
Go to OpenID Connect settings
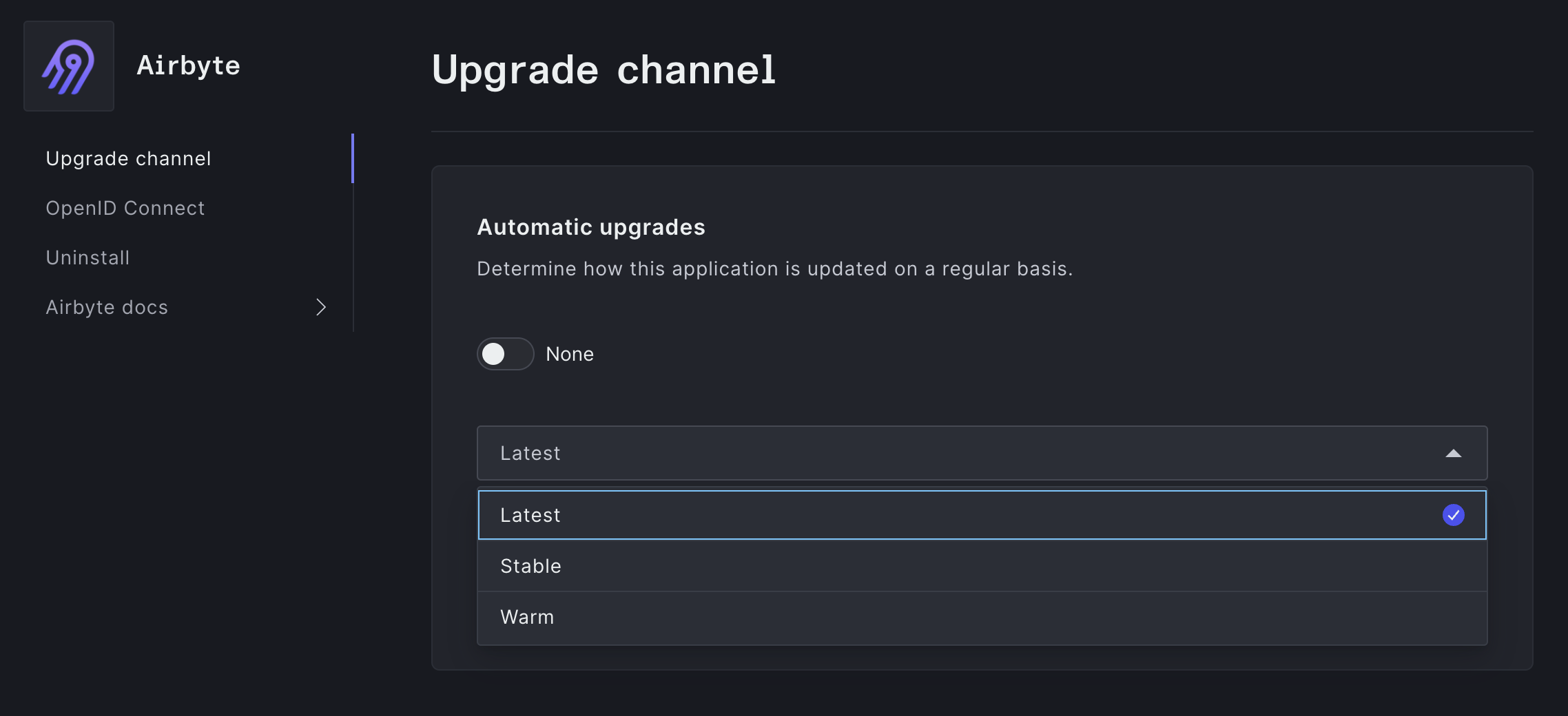(x=125, y=208)
